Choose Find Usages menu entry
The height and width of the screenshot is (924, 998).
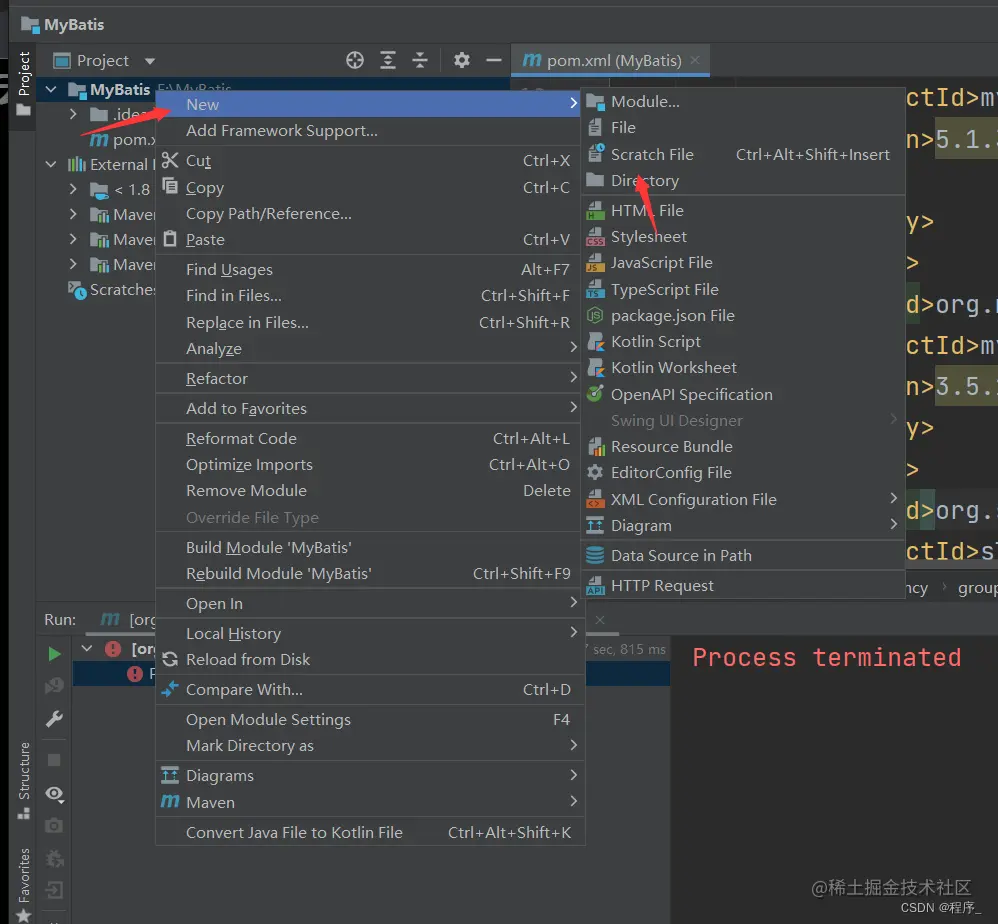(369, 270)
